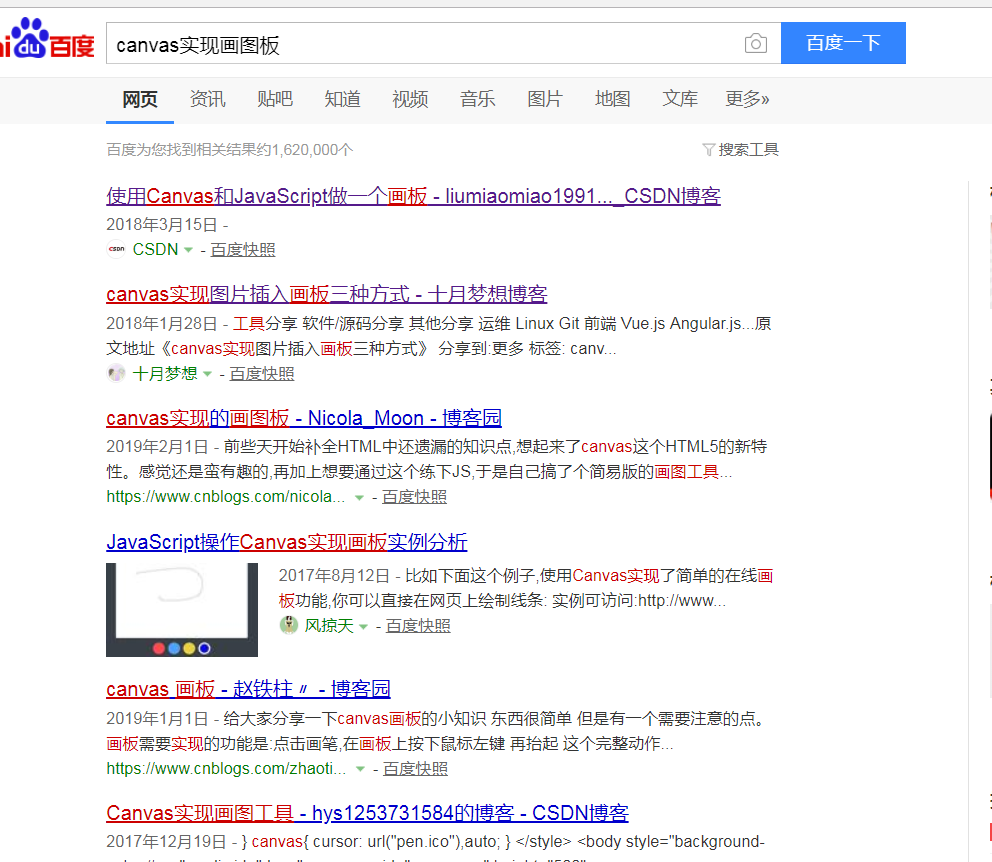The image size is (992, 862).
Task: Click the 风掠天 avatar icon
Action: (x=288, y=625)
